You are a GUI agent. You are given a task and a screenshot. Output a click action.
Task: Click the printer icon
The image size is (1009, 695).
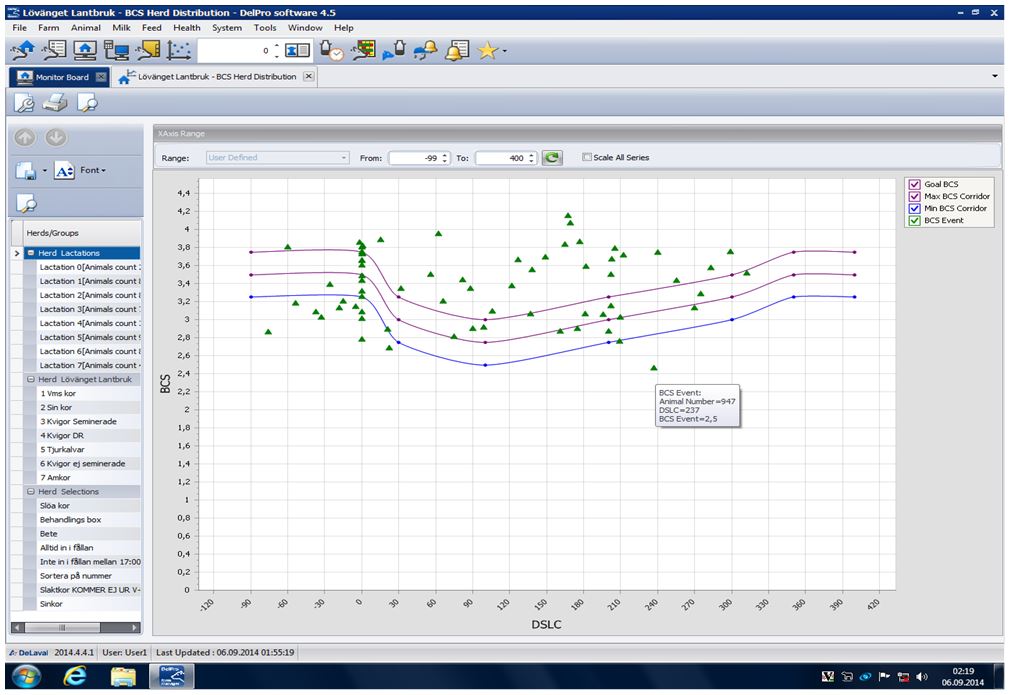click(55, 102)
